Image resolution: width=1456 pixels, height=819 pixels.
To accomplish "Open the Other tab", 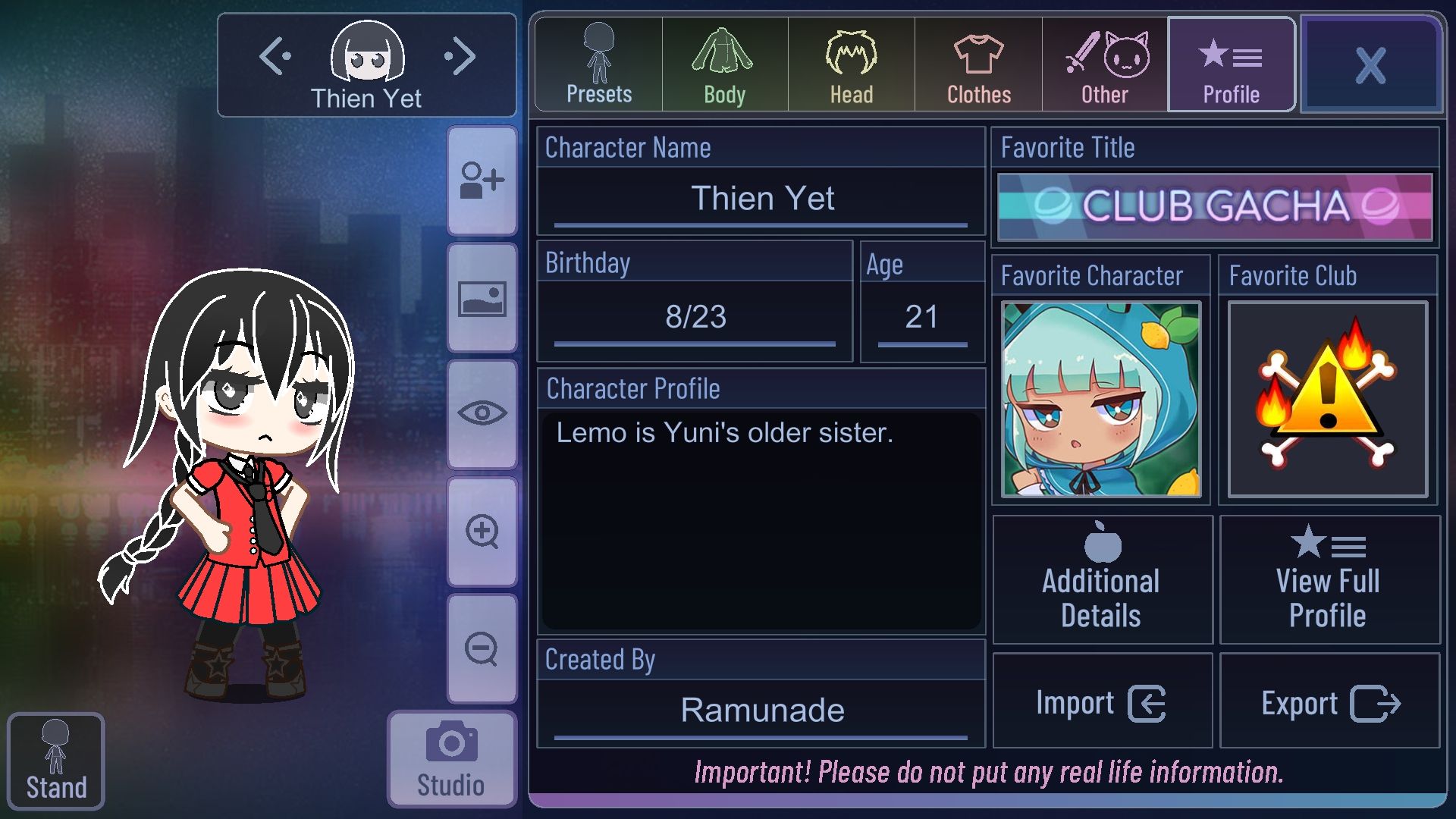I will (x=1105, y=64).
